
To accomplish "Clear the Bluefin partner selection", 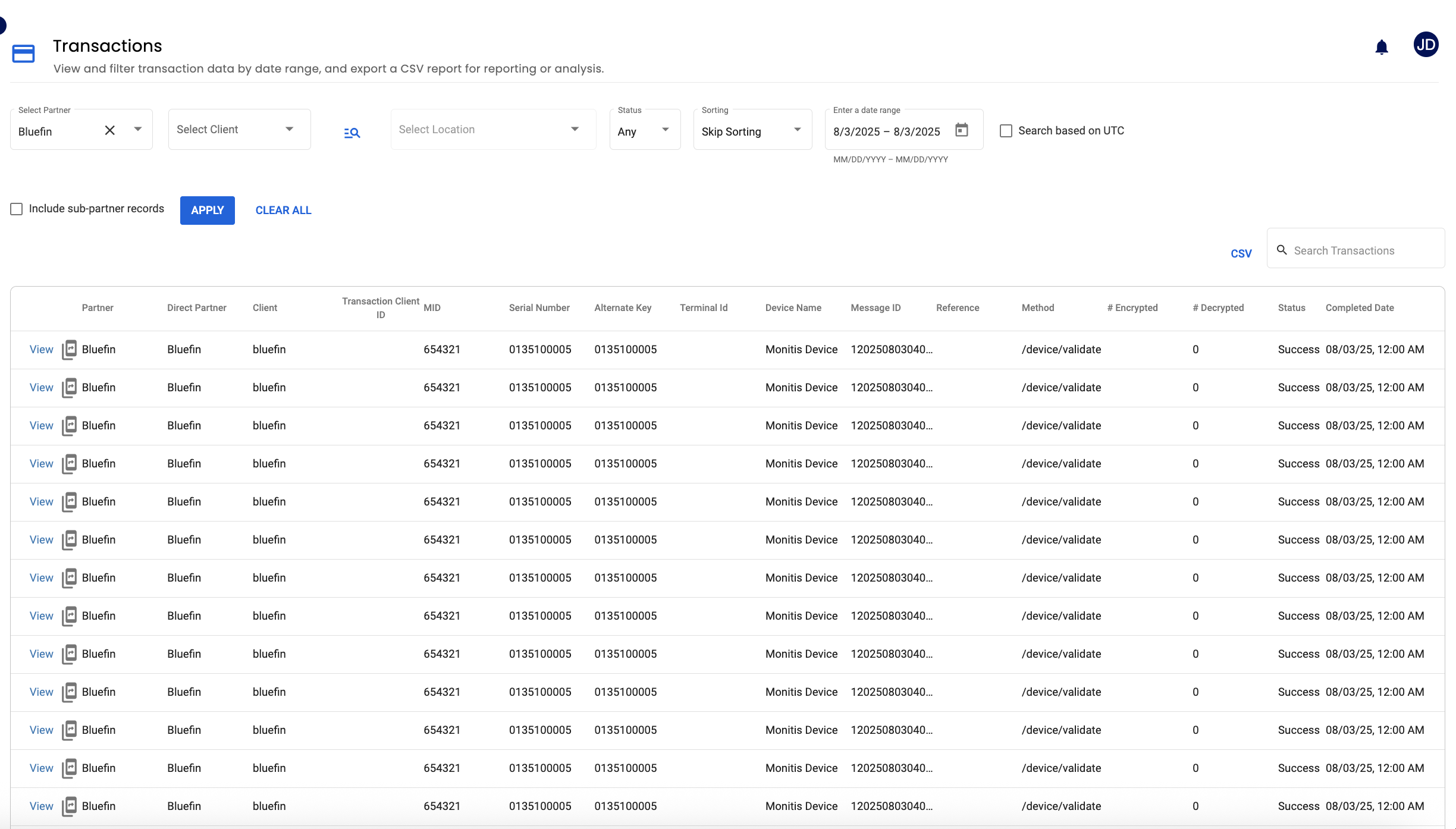I will [x=110, y=130].
